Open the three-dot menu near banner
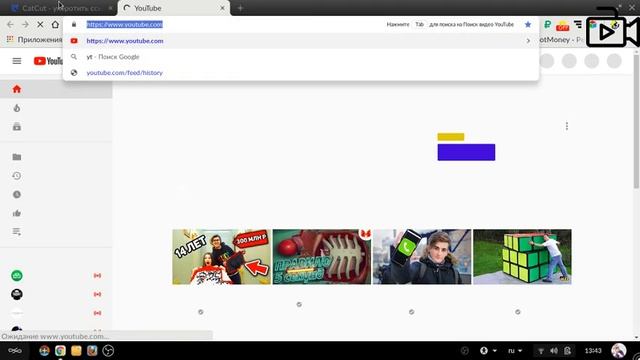This screenshot has height=360, width=640. point(567,126)
